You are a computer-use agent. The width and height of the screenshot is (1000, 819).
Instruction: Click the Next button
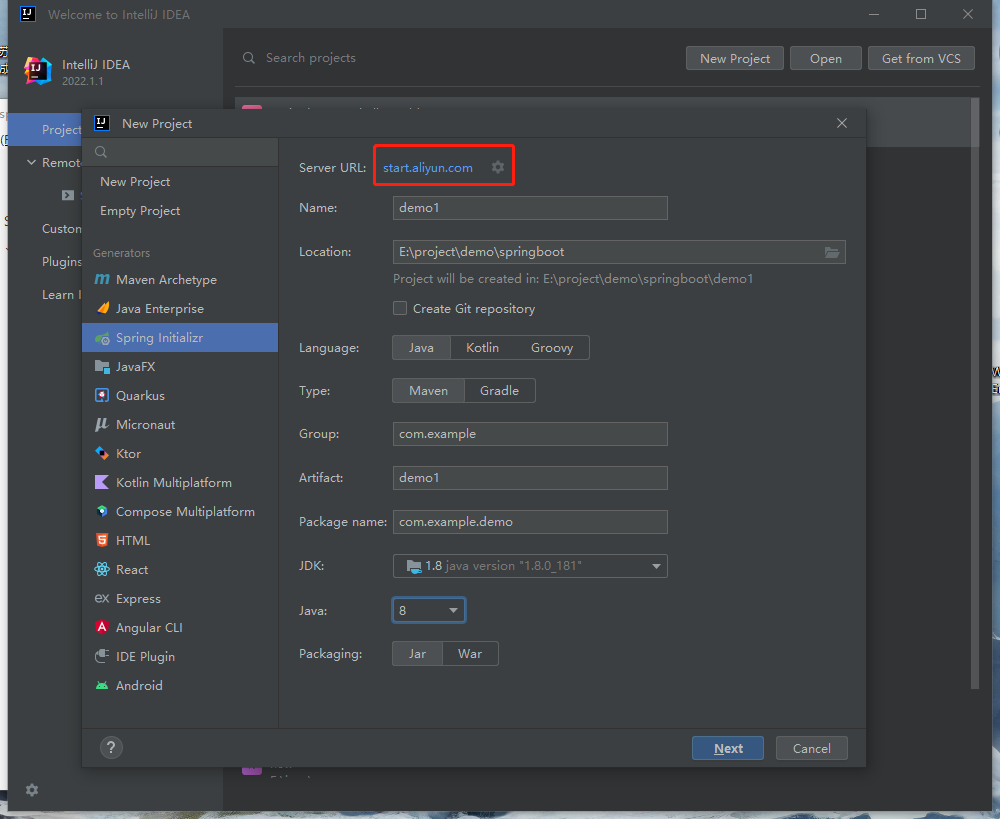pos(728,748)
